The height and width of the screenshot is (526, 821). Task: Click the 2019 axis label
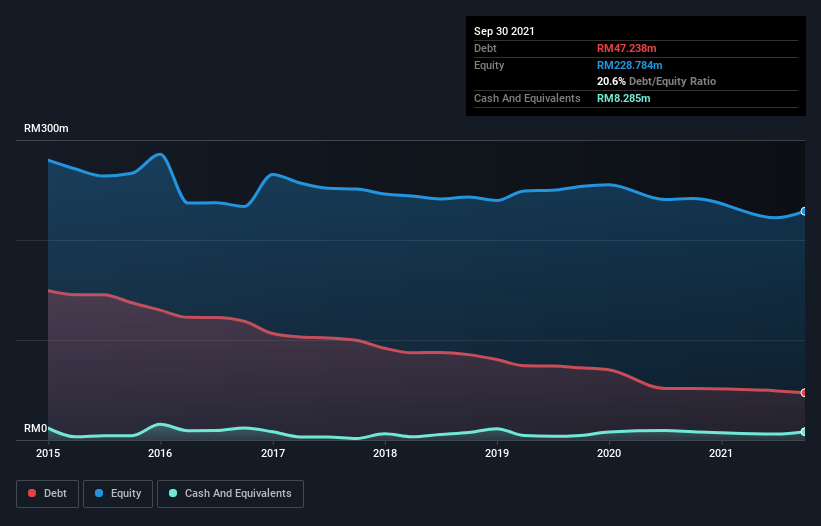coord(497,453)
